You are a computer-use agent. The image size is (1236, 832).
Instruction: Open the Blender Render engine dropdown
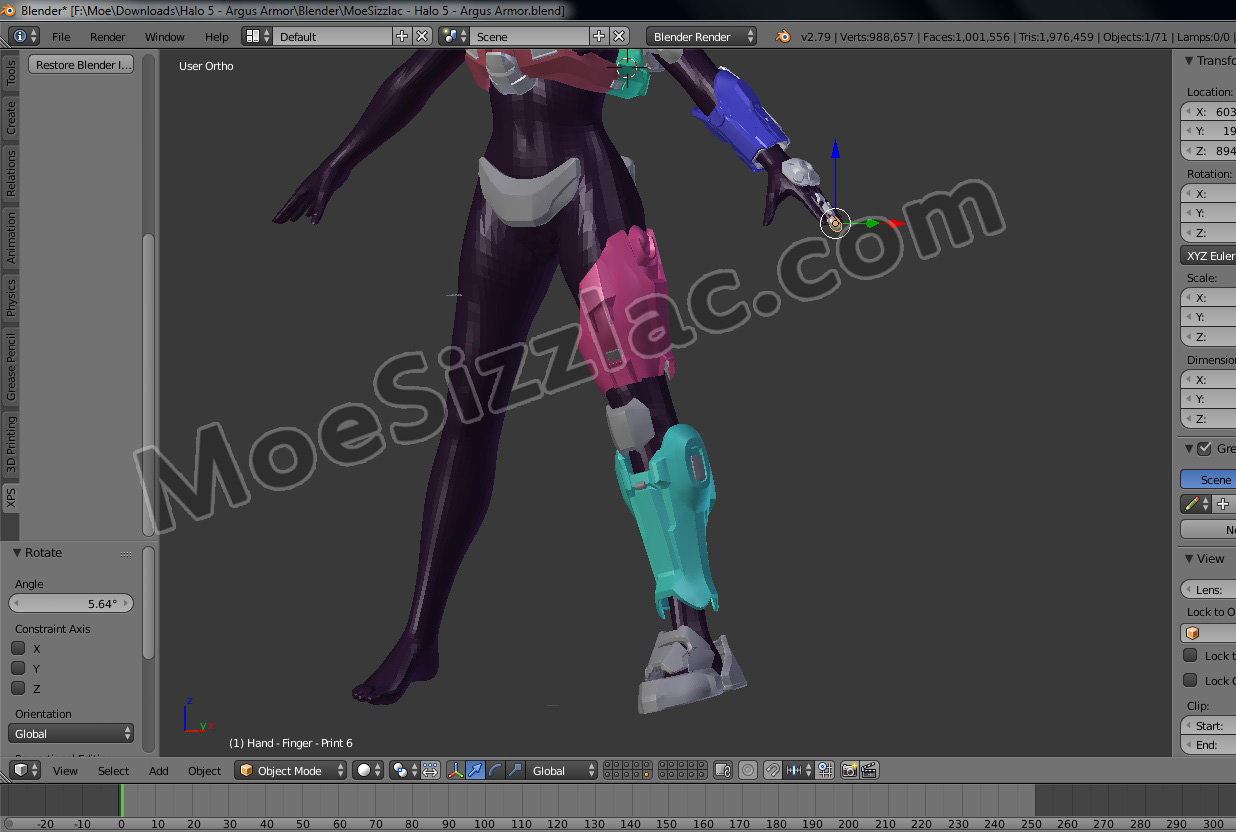(x=703, y=36)
